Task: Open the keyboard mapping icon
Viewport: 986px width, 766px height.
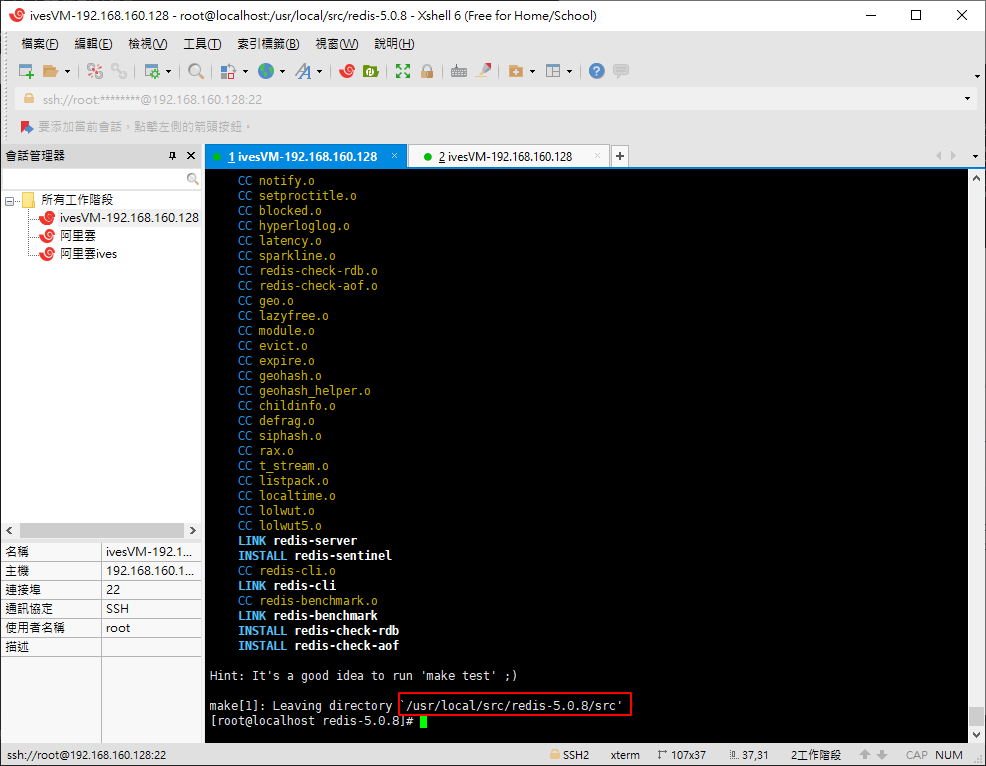Action: pos(459,71)
